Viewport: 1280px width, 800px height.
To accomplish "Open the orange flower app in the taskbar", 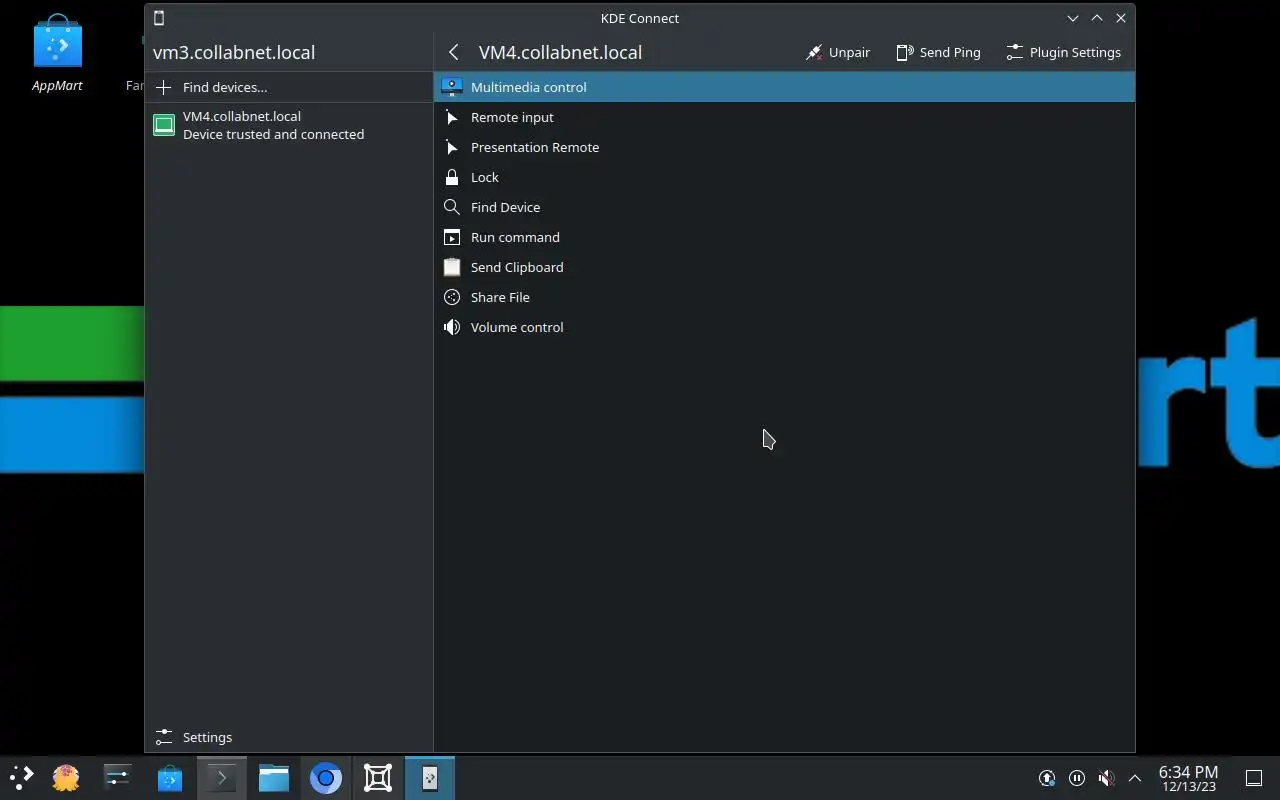I will pos(66,777).
